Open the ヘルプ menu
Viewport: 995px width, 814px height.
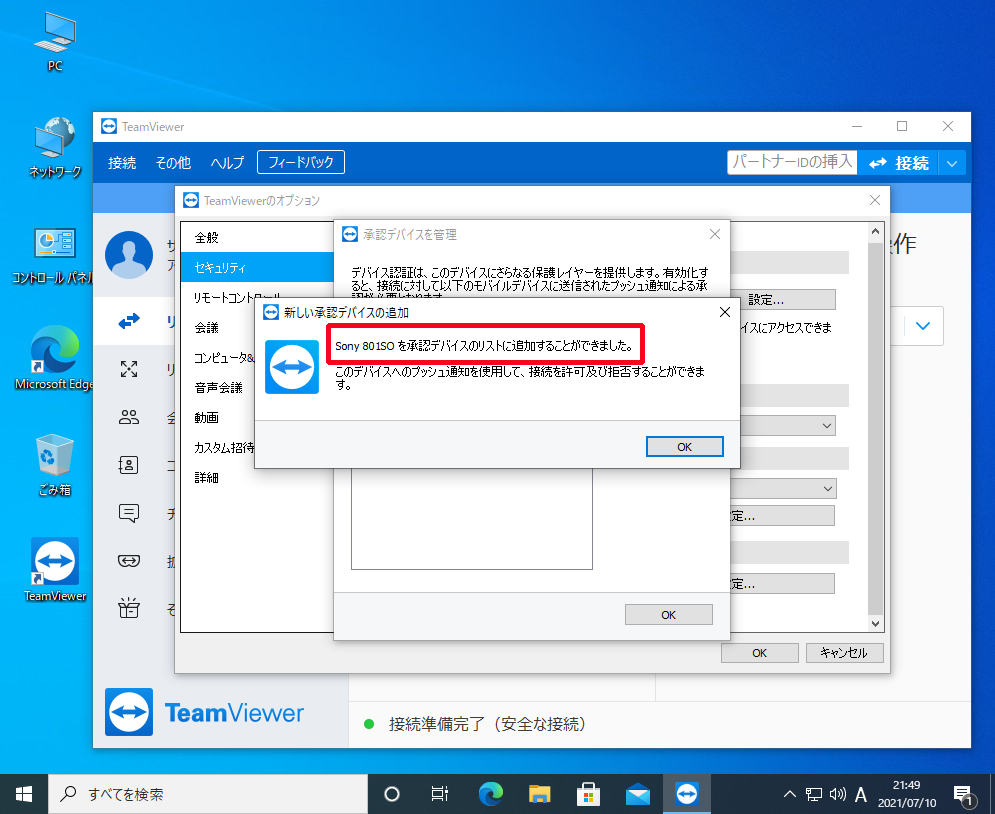point(227,163)
